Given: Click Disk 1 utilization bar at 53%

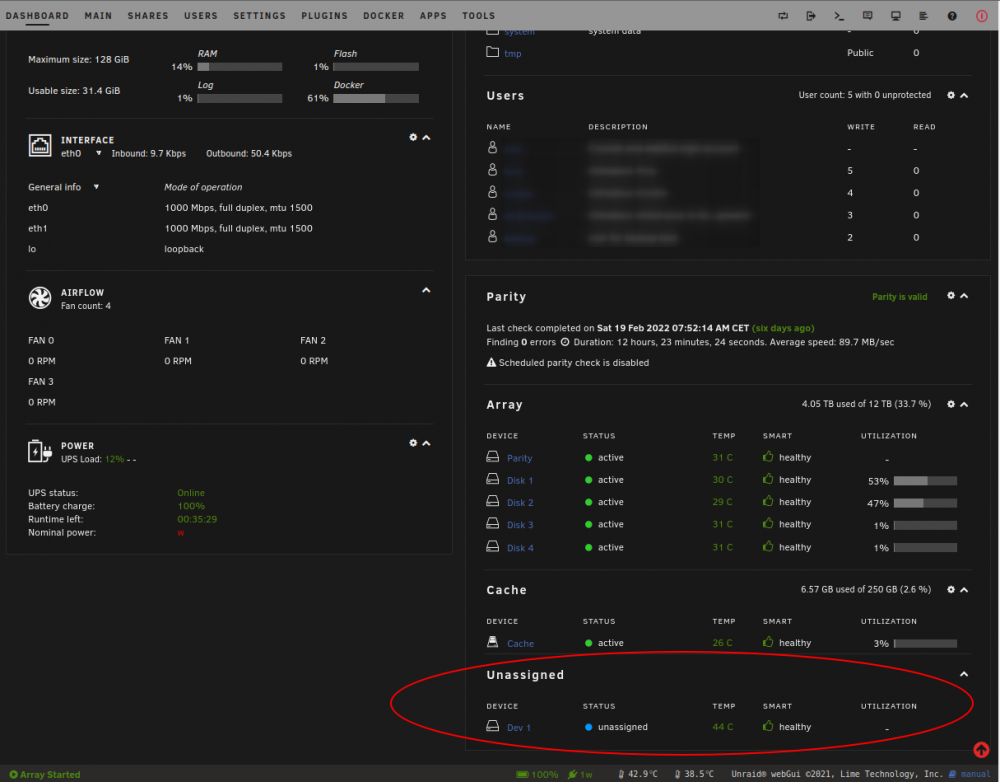Looking at the screenshot, I should click(925, 481).
